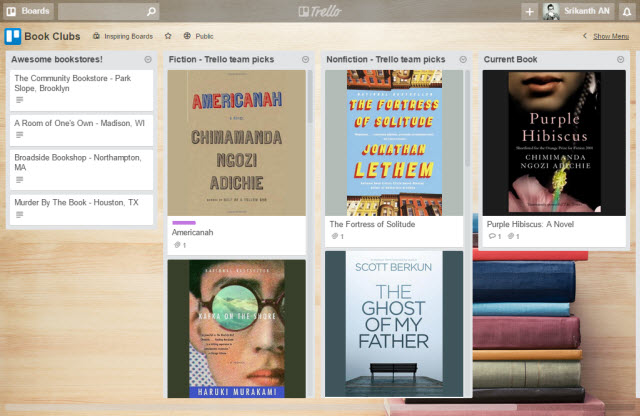Image resolution: width=640 pixels, height=416 pixels.
Task: Click the board horizontal scrollbar
Action: [261, 407]
